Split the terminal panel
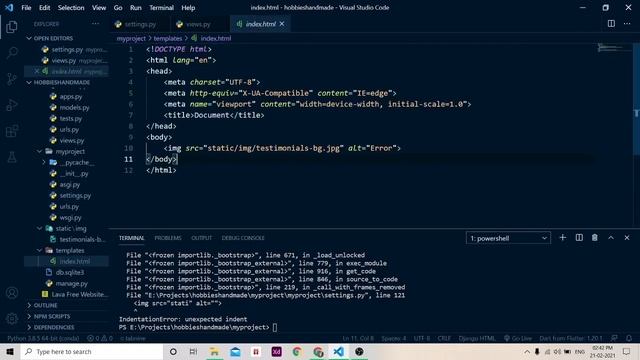The image size is (640, 360). (579, 238)
